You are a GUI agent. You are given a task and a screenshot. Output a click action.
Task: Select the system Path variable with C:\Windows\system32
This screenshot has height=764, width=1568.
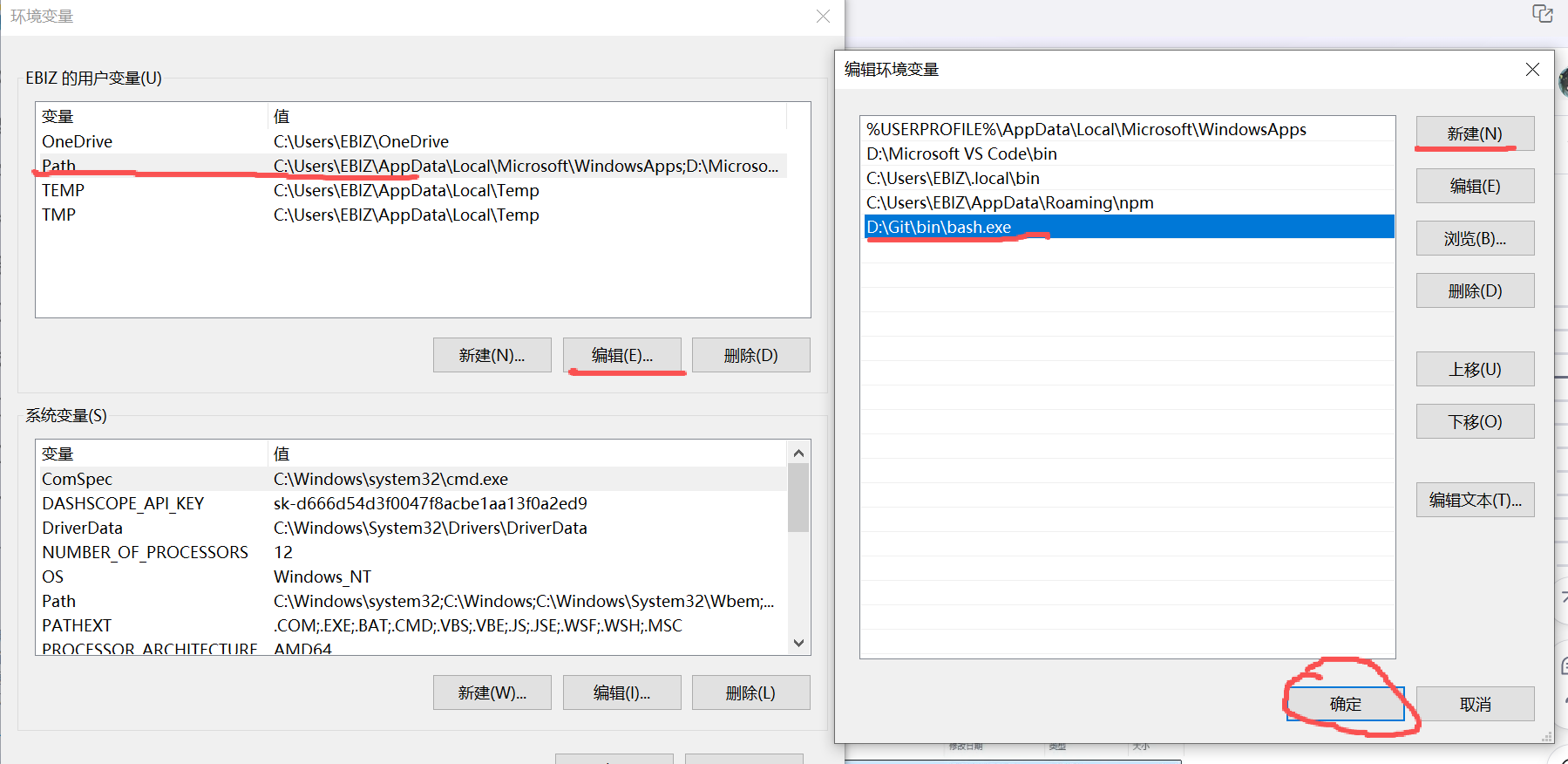(x=412, y=601)
